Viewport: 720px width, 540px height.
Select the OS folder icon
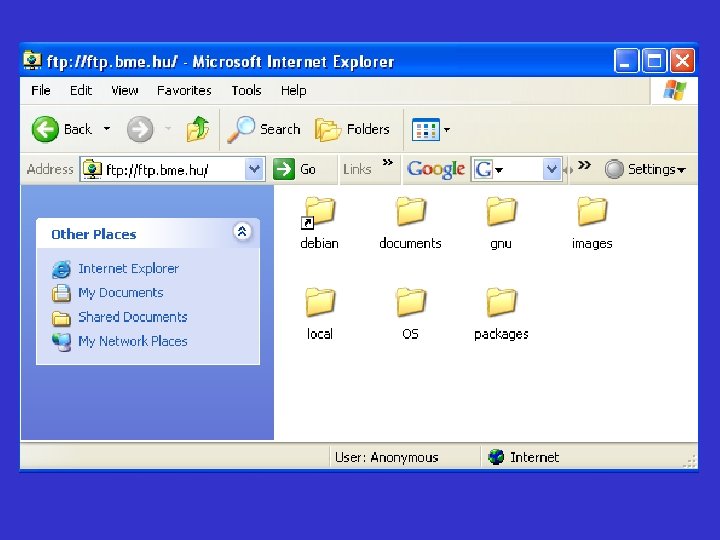(x=411, y=303)
